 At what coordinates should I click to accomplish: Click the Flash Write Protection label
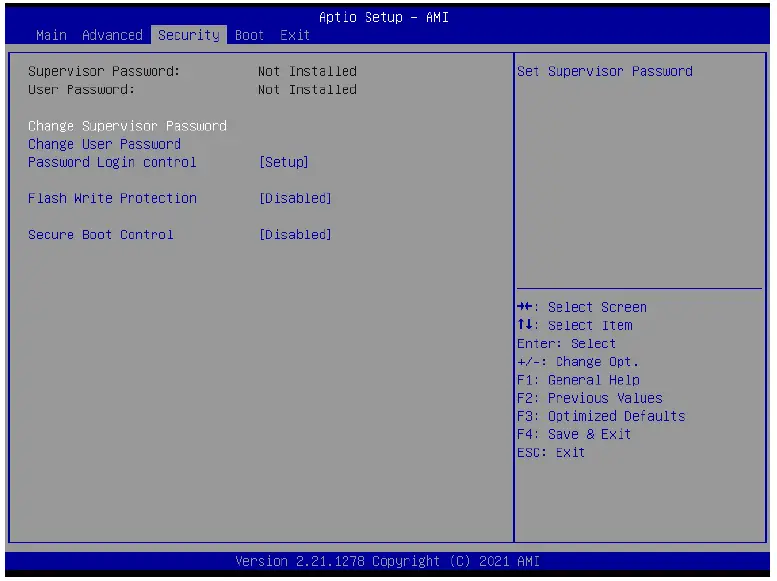112,199
